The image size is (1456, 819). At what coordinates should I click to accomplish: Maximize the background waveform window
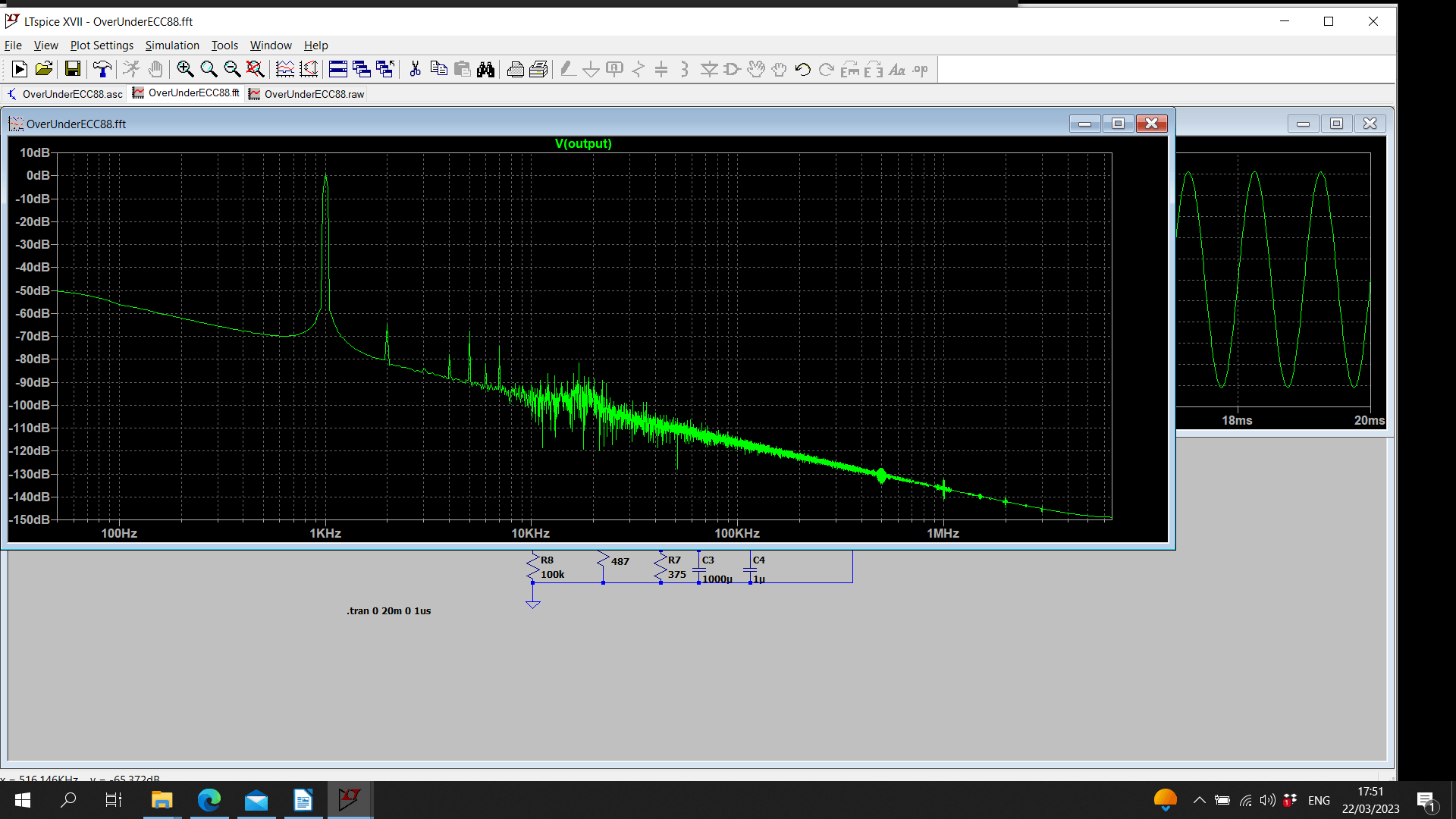pyautogui.click(x=1336, y=124)
